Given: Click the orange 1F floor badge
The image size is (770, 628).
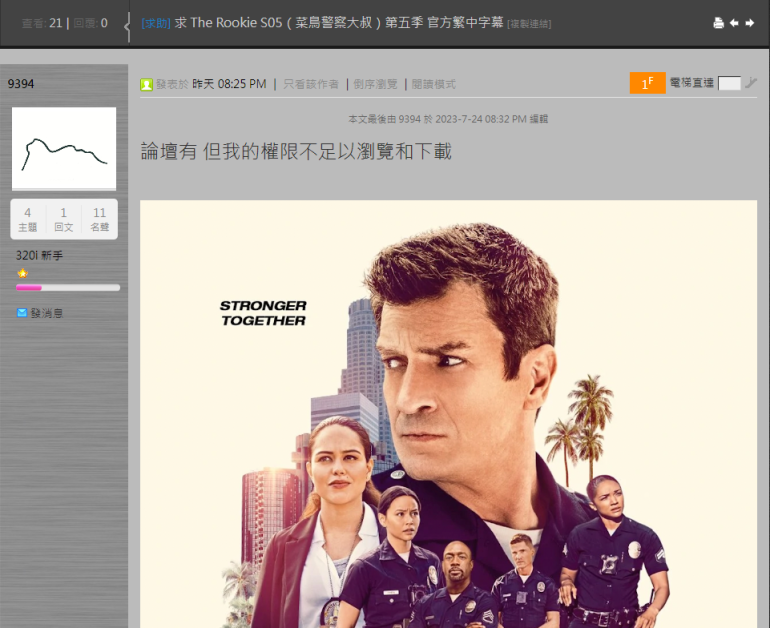Looking at the screenshot, I should coord(647,83).
